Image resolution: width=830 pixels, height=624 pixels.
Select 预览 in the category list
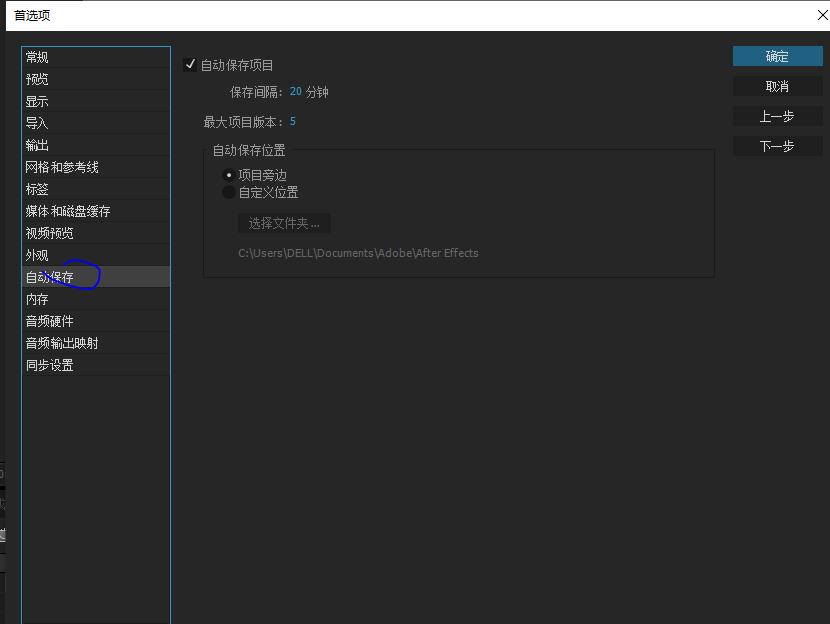(x=96, y=79)
